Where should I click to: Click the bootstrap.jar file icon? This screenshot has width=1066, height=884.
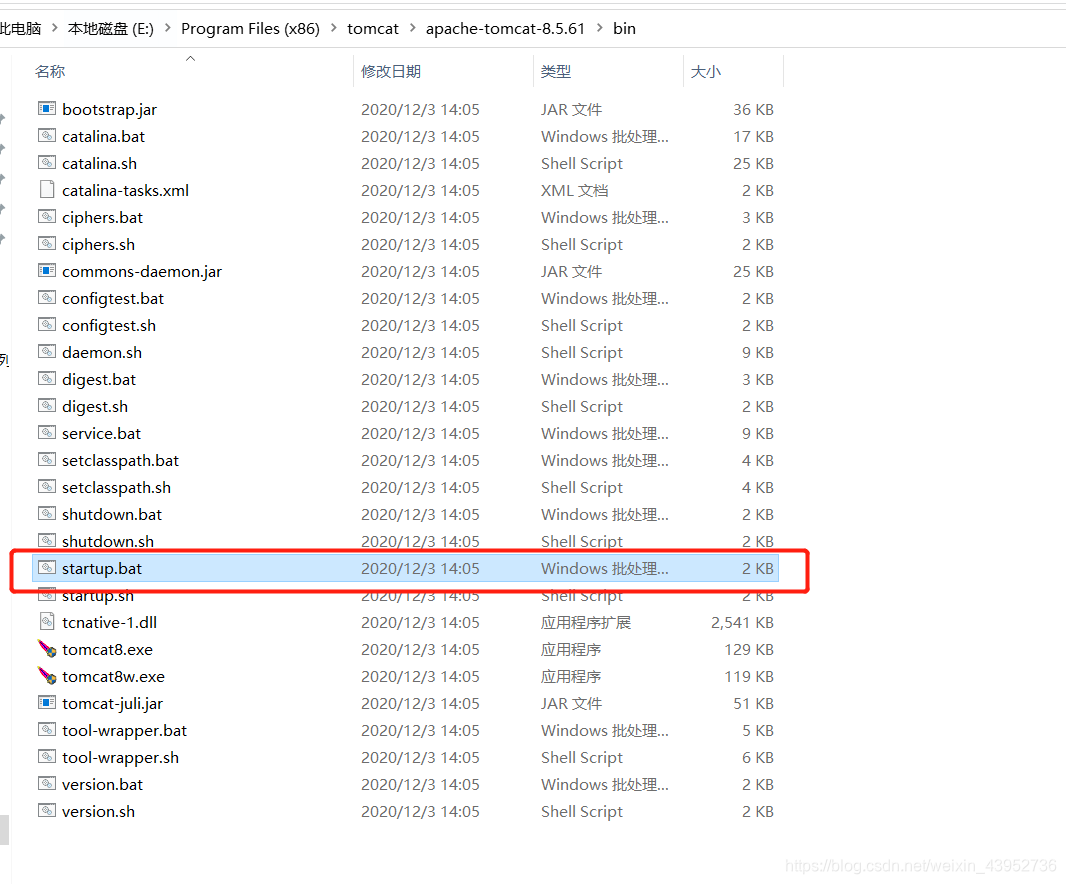47,109
